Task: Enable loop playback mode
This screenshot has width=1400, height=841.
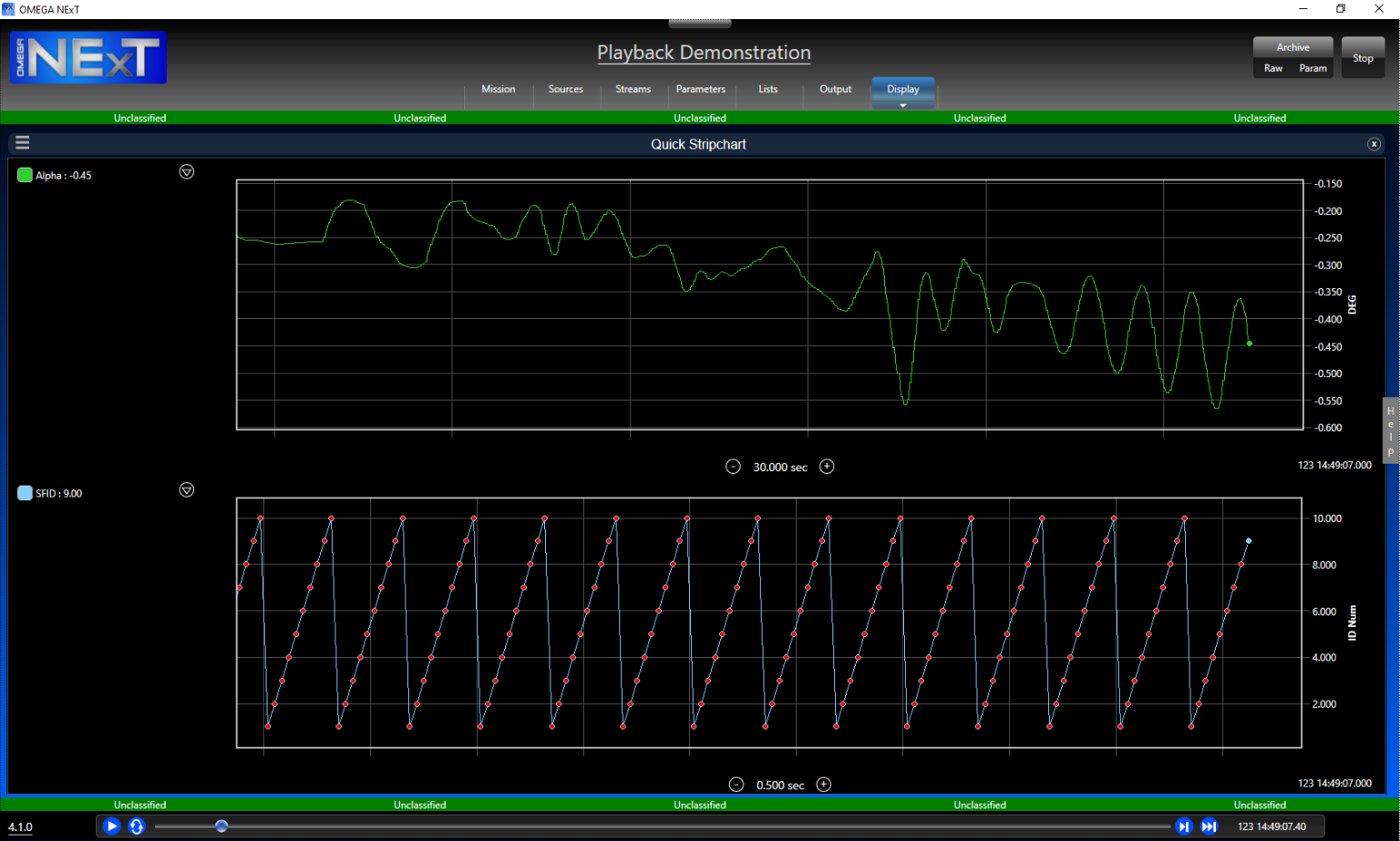Action: point(135,826)
